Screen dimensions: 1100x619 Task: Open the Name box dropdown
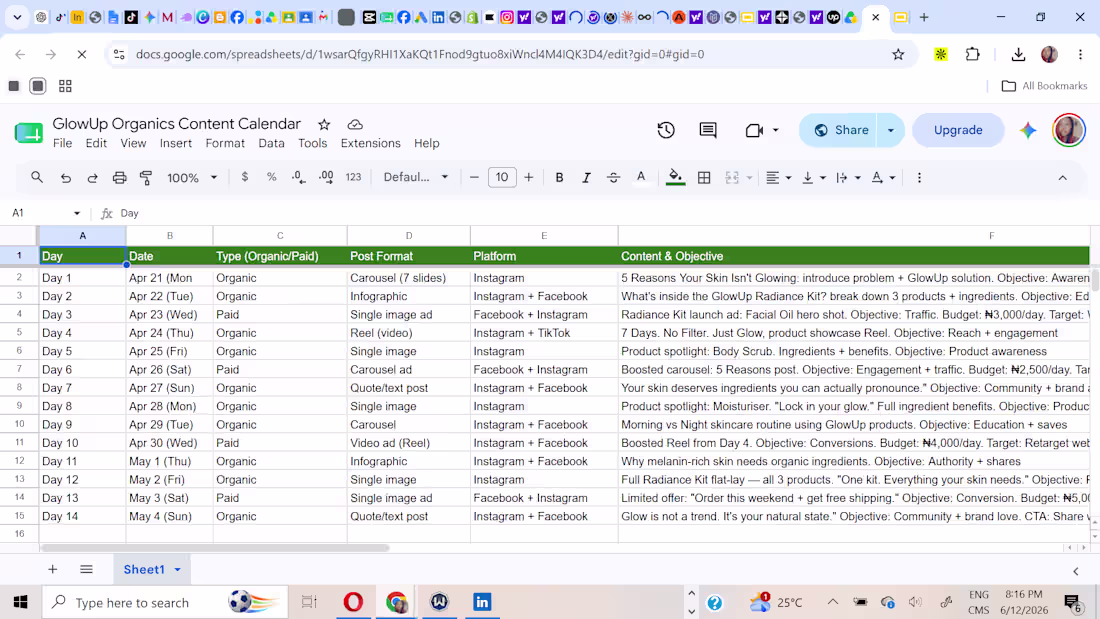pos(76,213)
